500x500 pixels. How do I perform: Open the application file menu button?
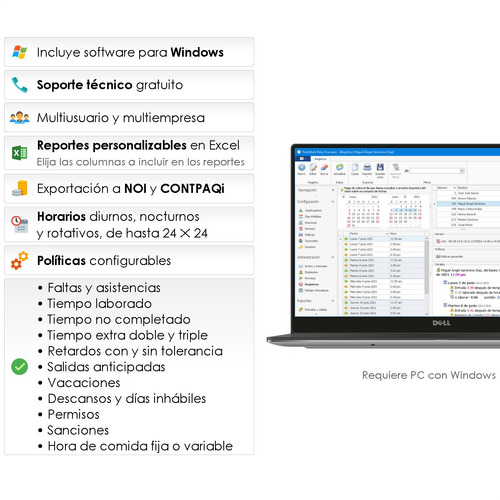click(x=304, y=159)
